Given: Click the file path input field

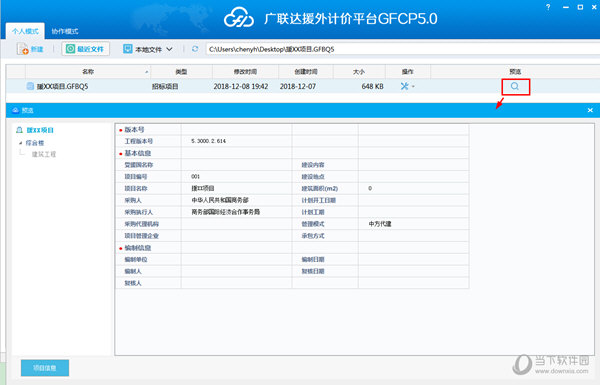Looking at the screenshot, I should [x=403, y=49].
